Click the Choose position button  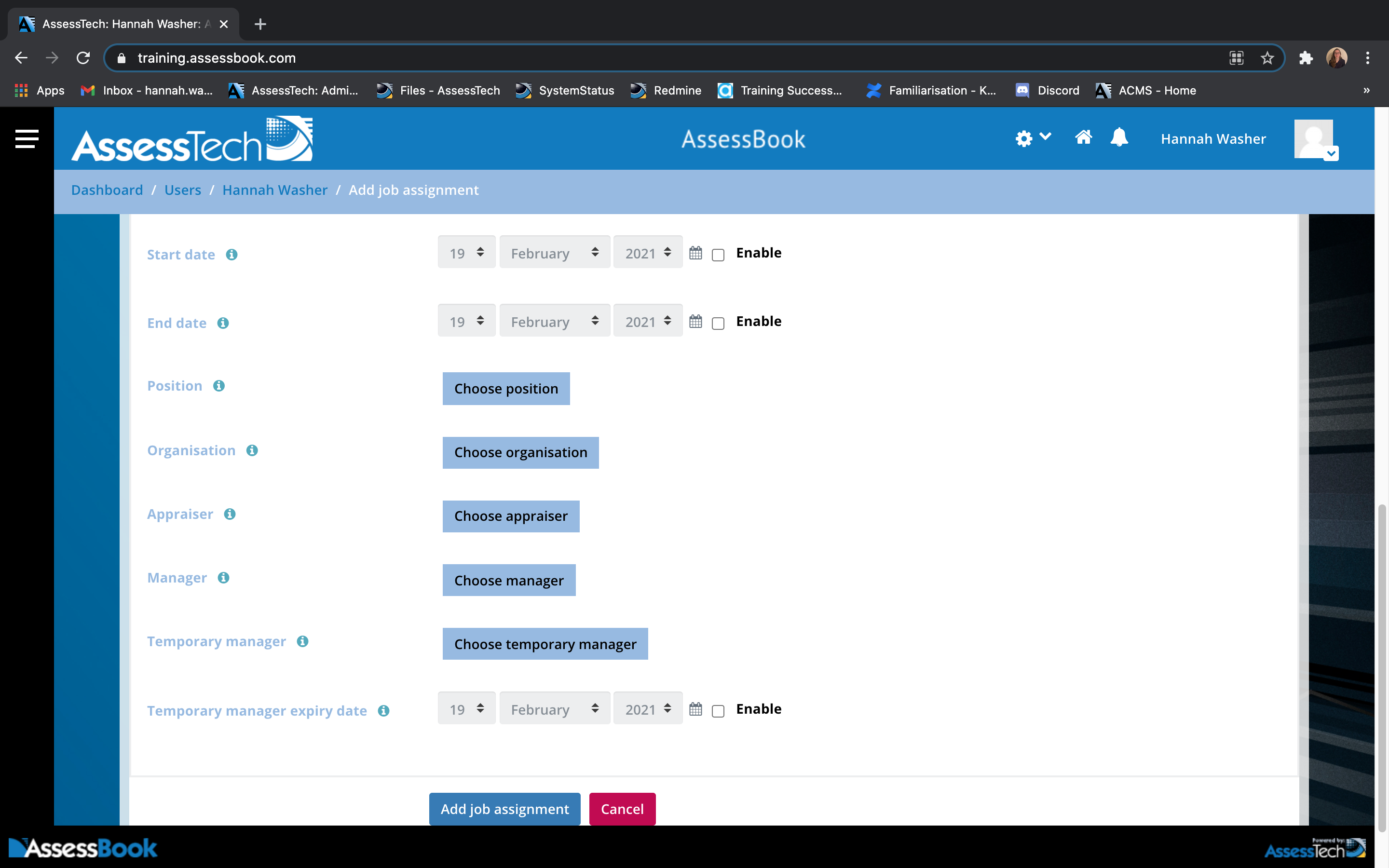click(x=505, y=389)
